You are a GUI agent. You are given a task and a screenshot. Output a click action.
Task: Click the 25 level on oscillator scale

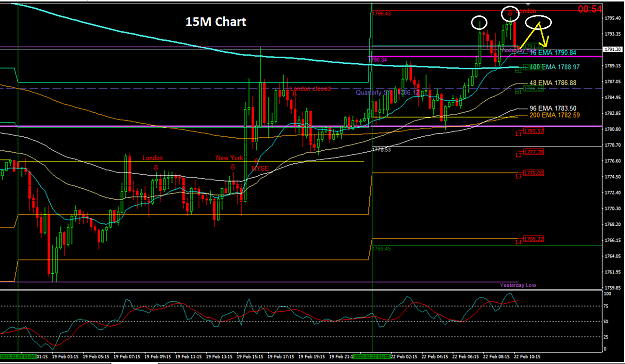coord(607,336)
